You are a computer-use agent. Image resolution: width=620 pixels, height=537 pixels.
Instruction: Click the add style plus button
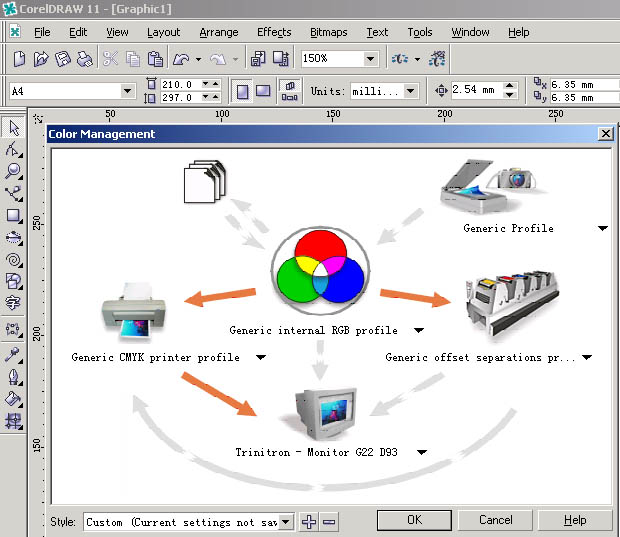coord(309,522)
